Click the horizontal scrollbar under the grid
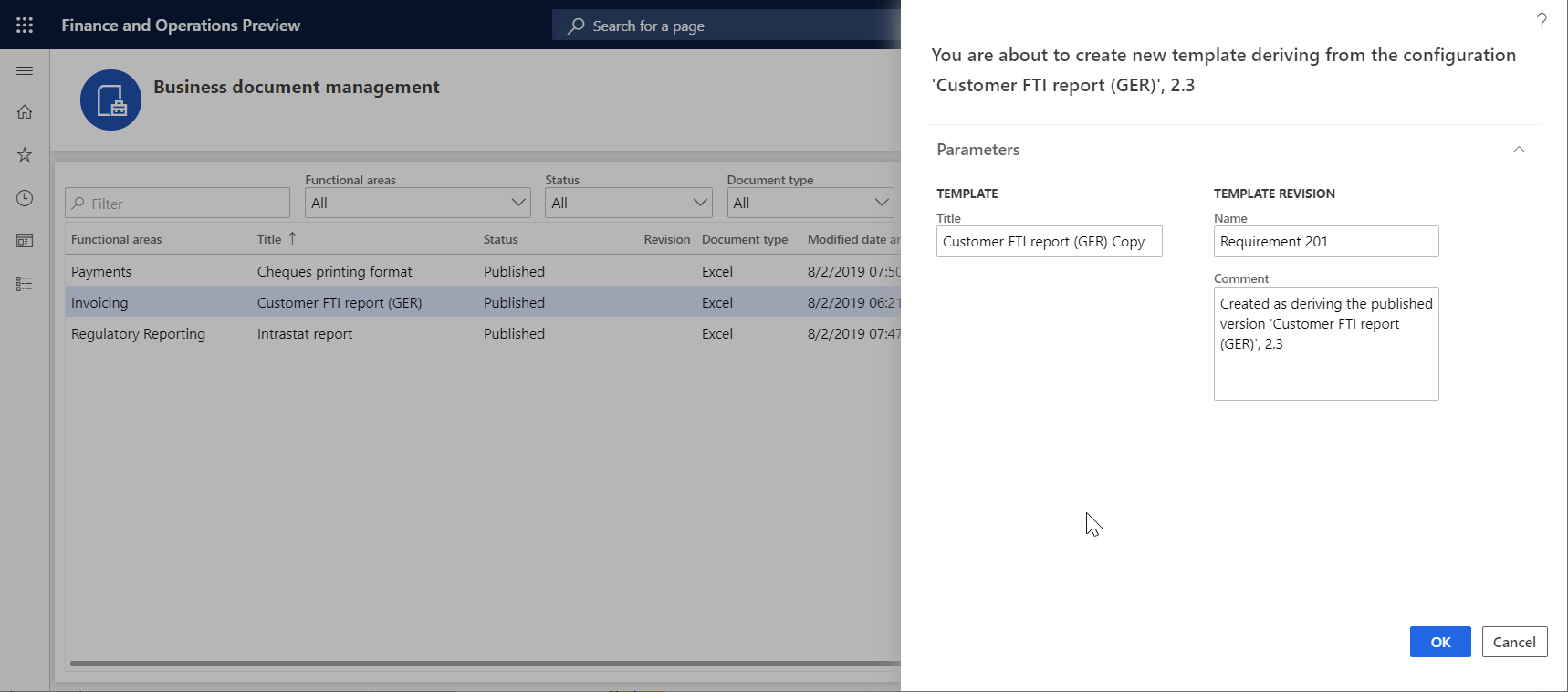This screenshot has width=1568, height=692. pos(485,664)
